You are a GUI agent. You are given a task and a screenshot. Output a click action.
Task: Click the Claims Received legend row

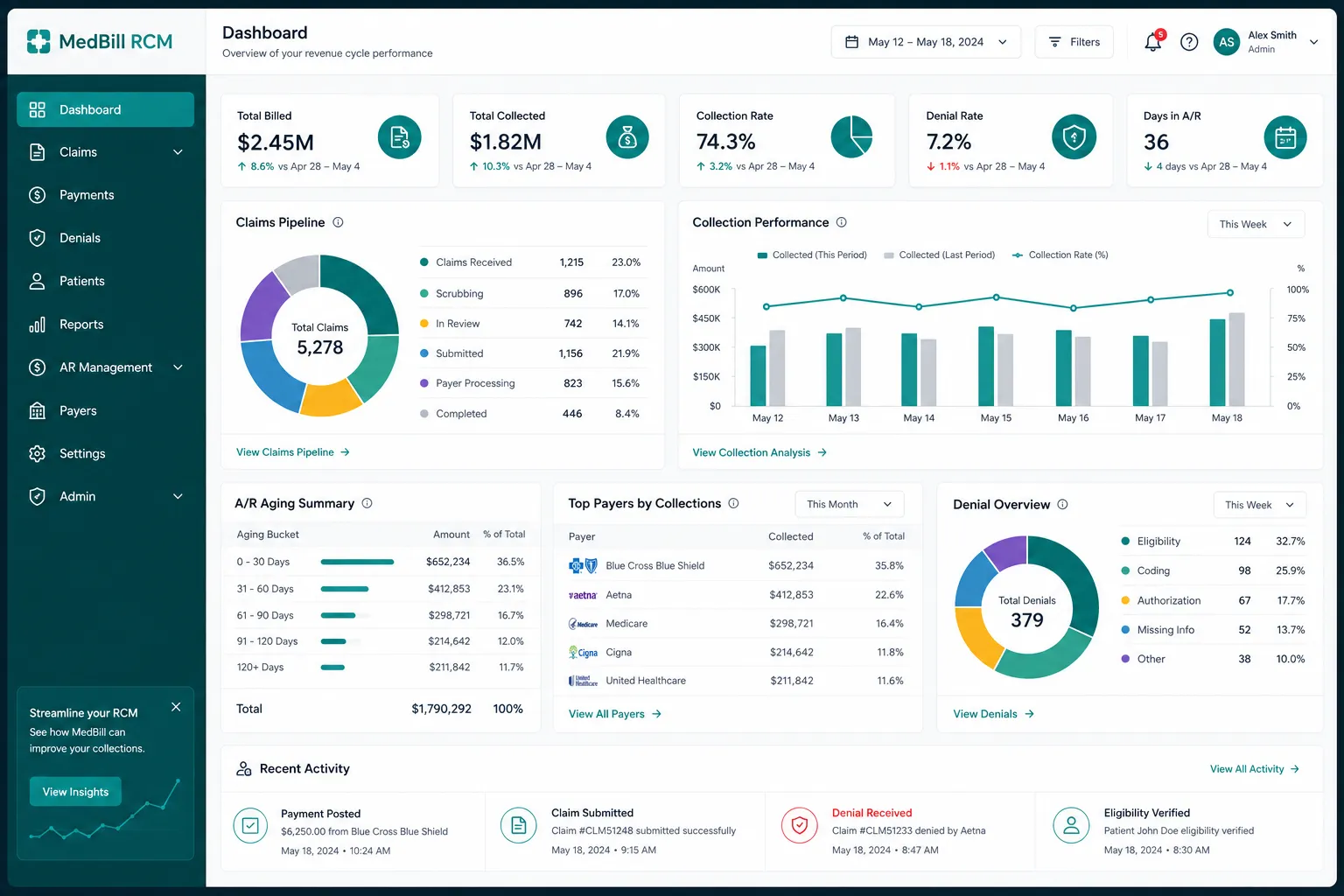(x=532, y=262)
